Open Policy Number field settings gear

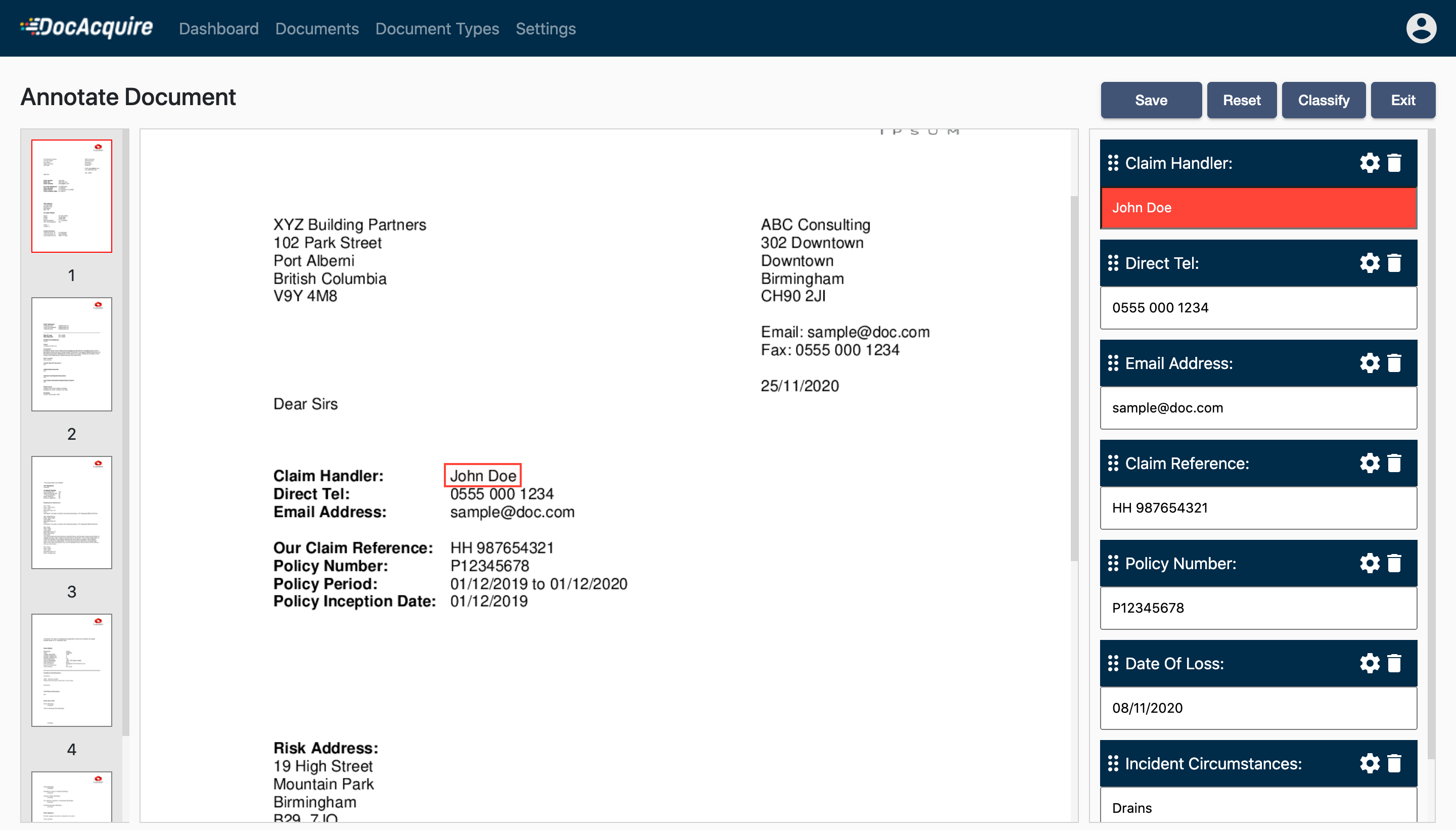[1370, 563]
